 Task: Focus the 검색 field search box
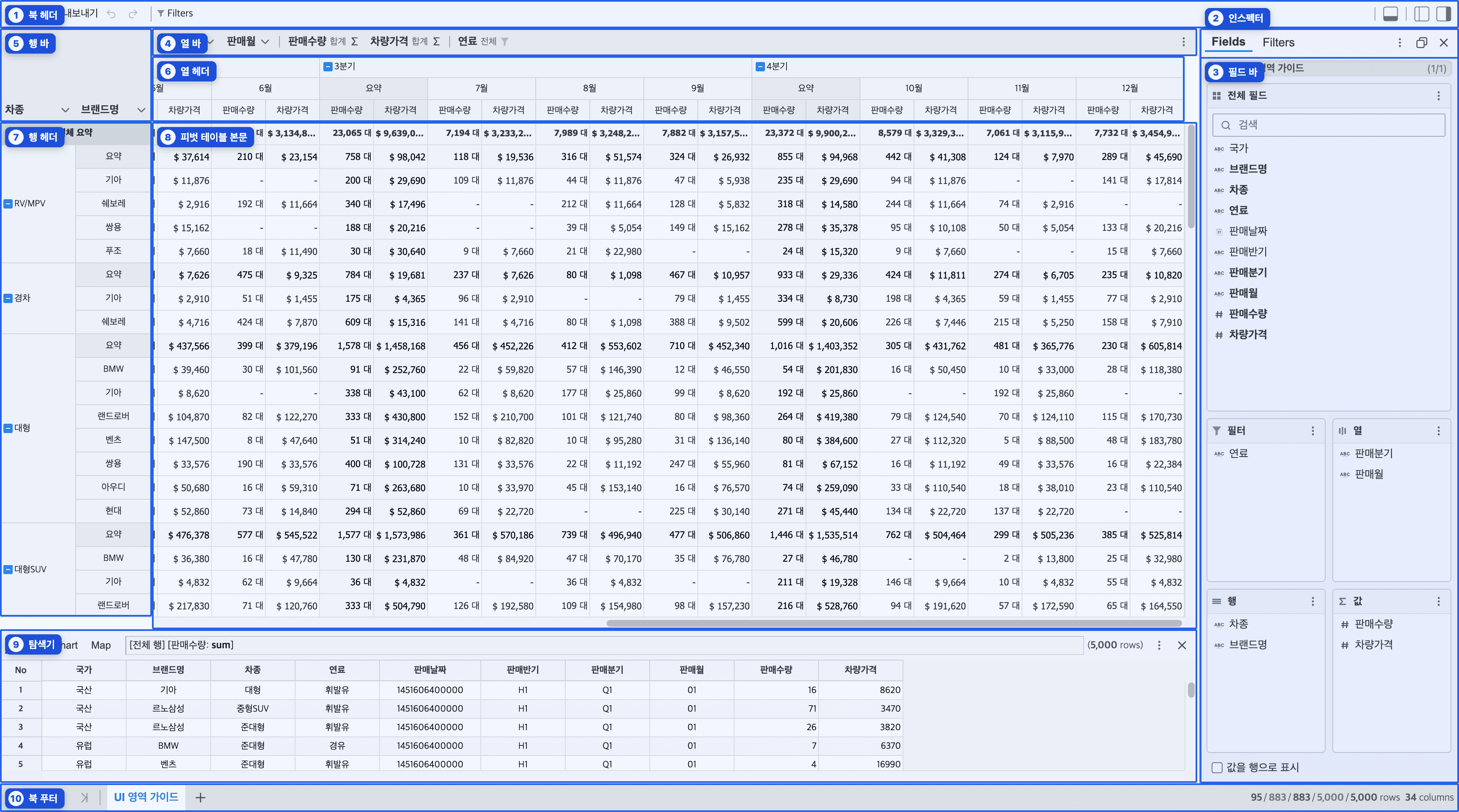point(1329,125)
